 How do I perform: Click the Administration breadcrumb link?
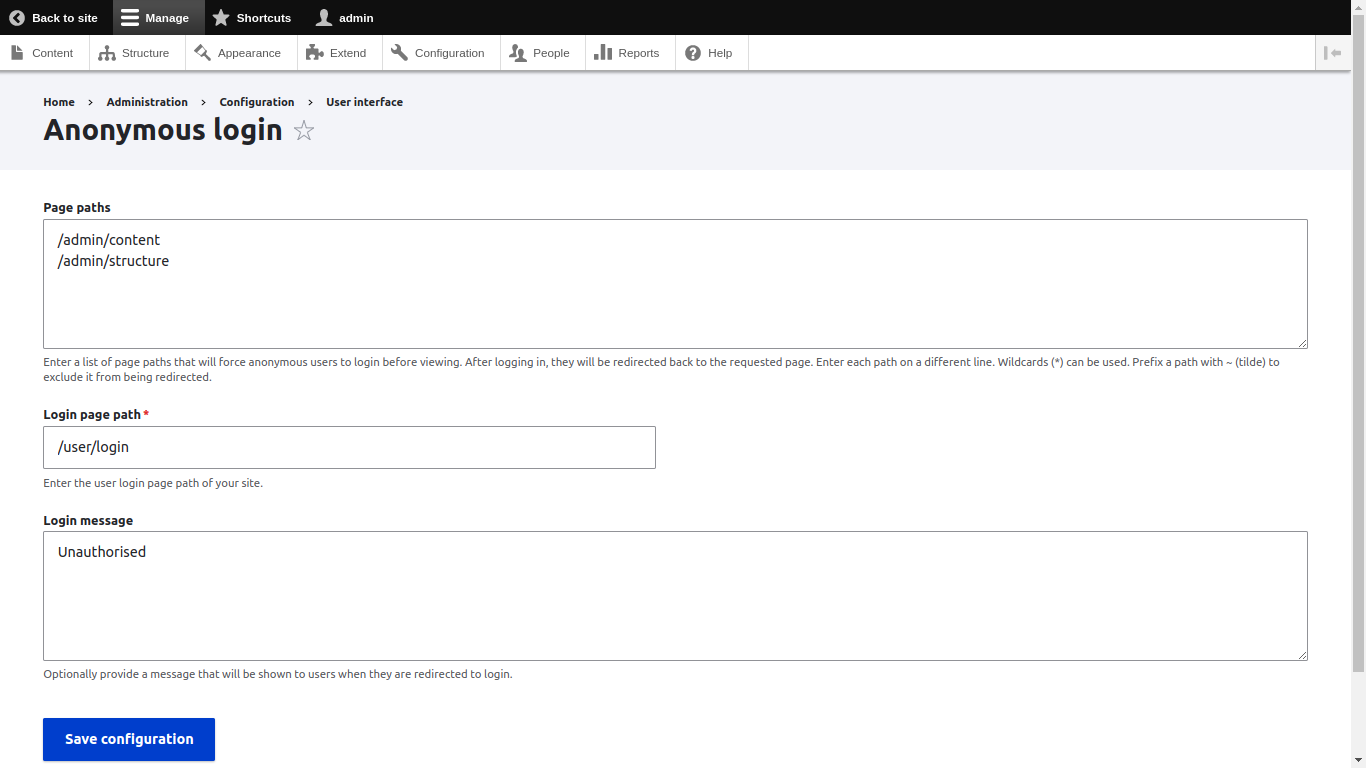[x=147, y=102]
